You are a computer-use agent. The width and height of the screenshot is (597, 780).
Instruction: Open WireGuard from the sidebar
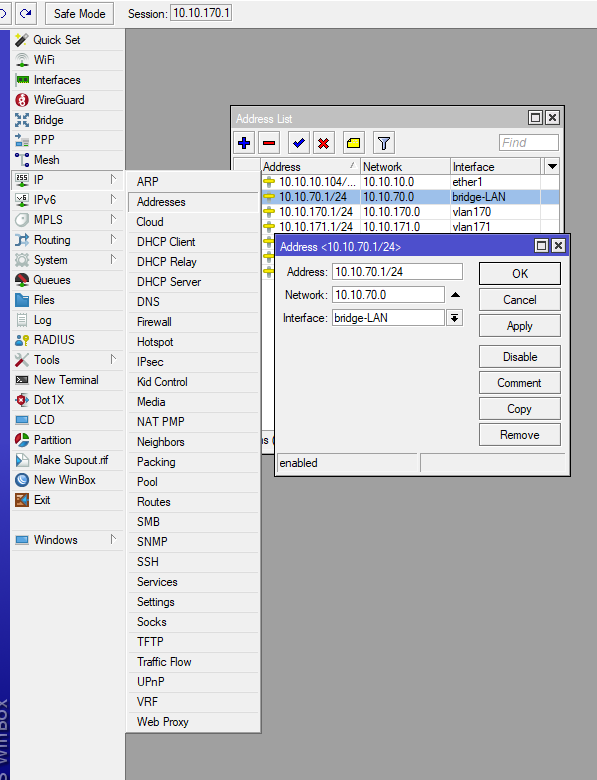[x=59, y=100]
